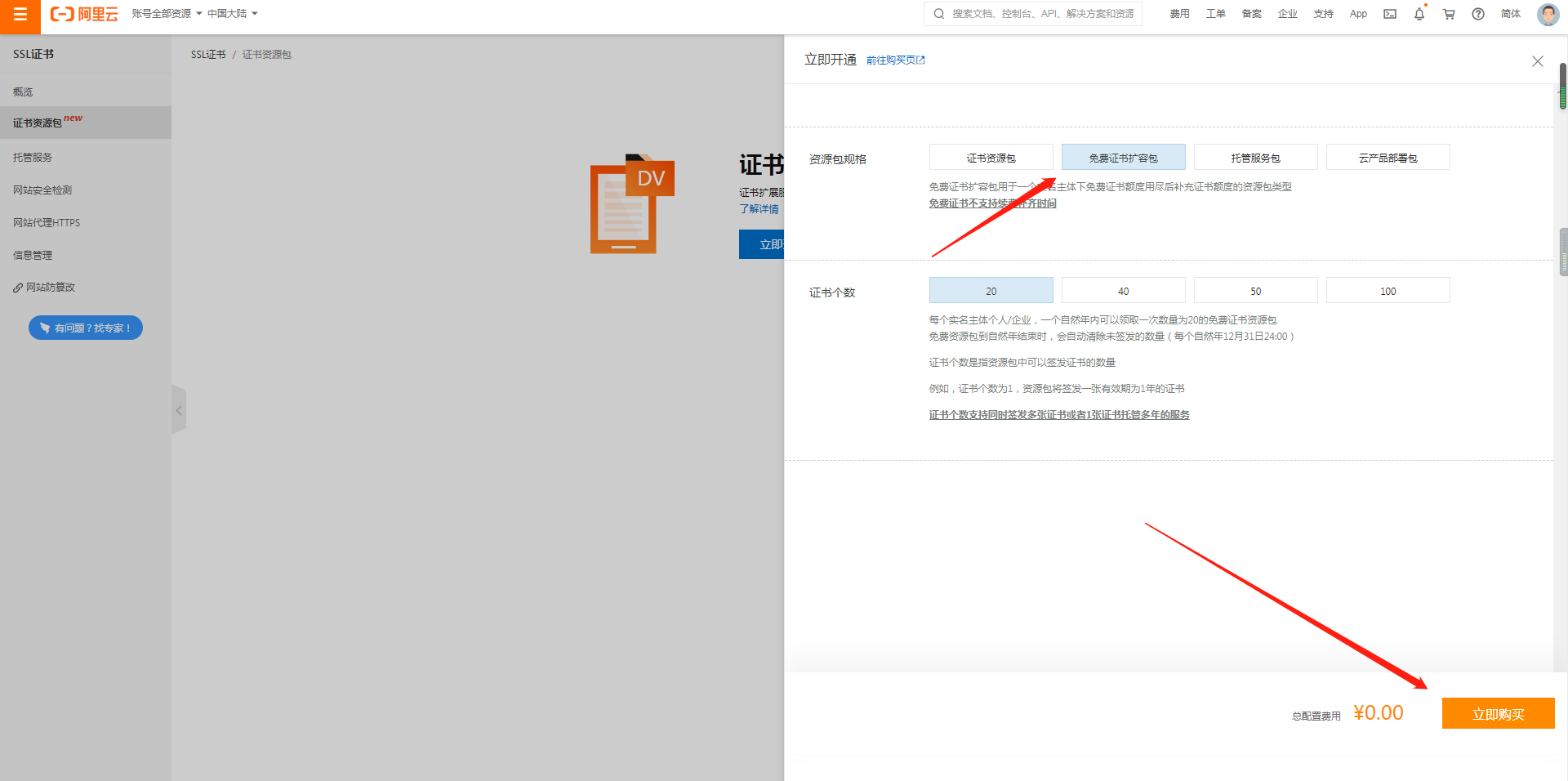Expand the 账号全部资源 dropdown
The height and width of the screenshot is (781, 1568).
[x=167, y=14]
